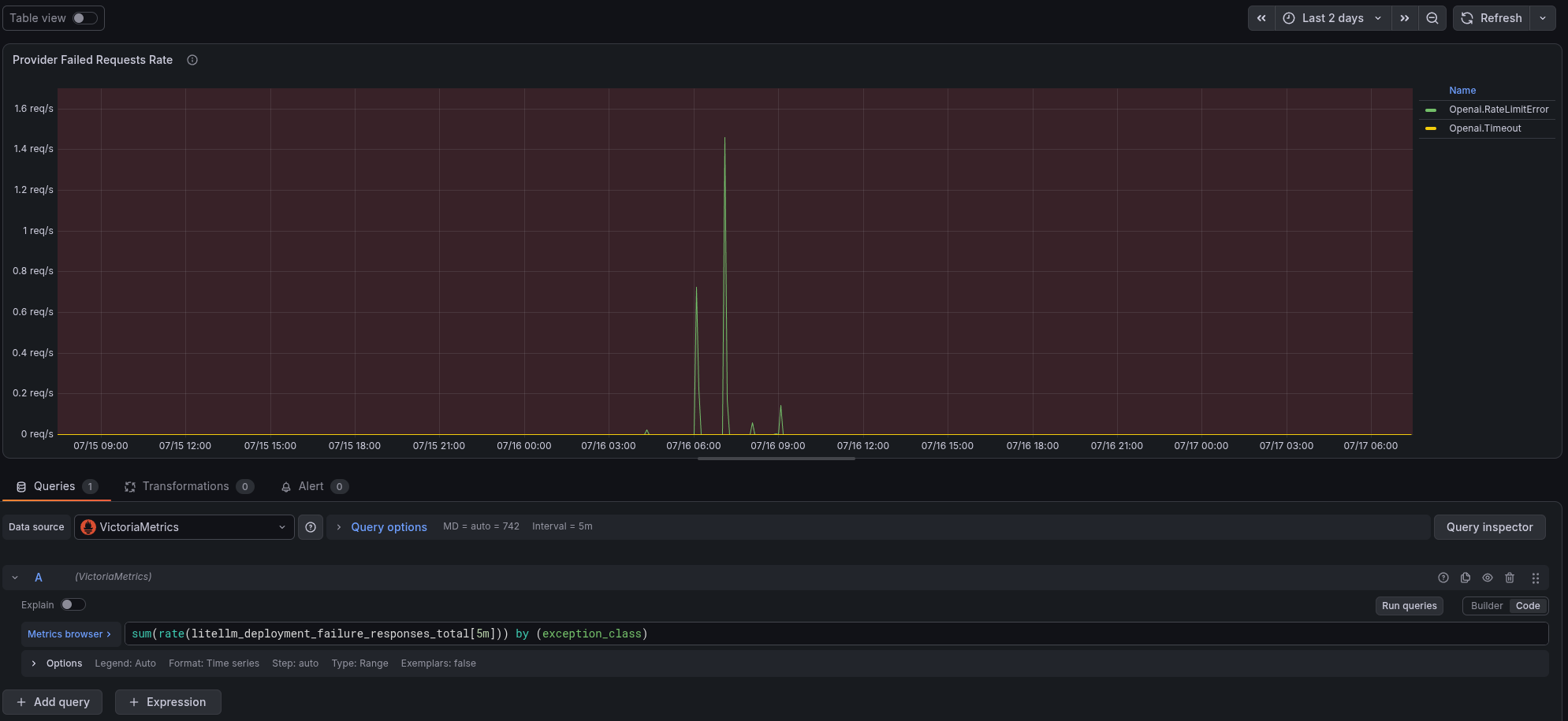This screenshot has height=721, width=1568.
Task: Toggle Openai.Timeout series in legend
Action: 1485,128
